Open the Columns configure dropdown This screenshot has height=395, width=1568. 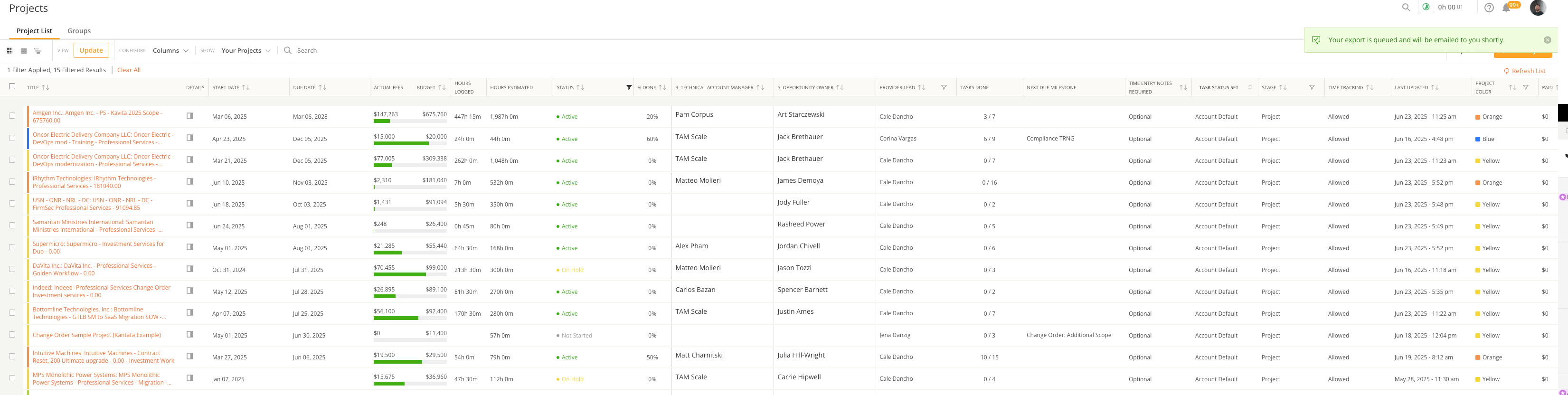coord(170,50)
